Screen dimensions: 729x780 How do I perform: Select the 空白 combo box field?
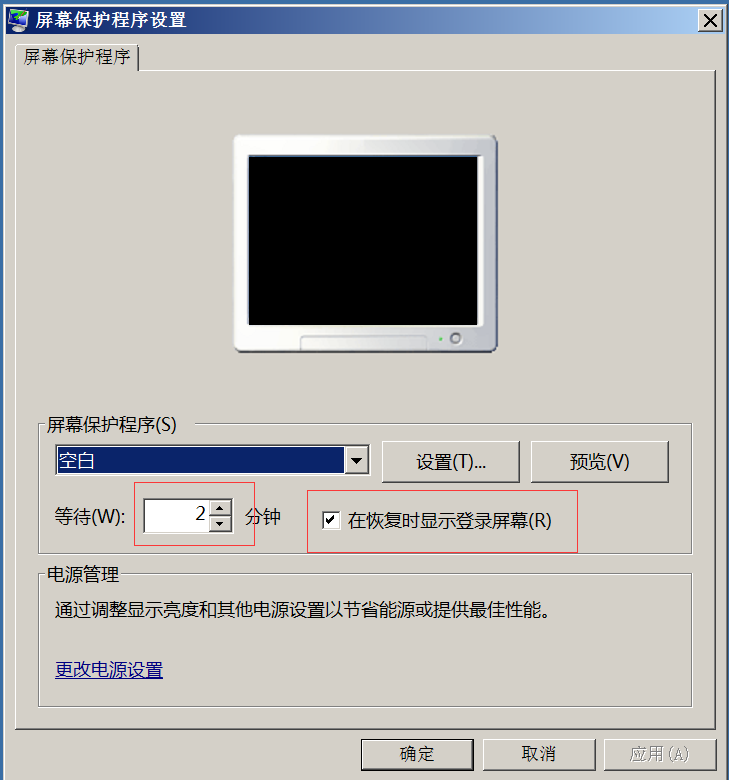pos(212,460)
